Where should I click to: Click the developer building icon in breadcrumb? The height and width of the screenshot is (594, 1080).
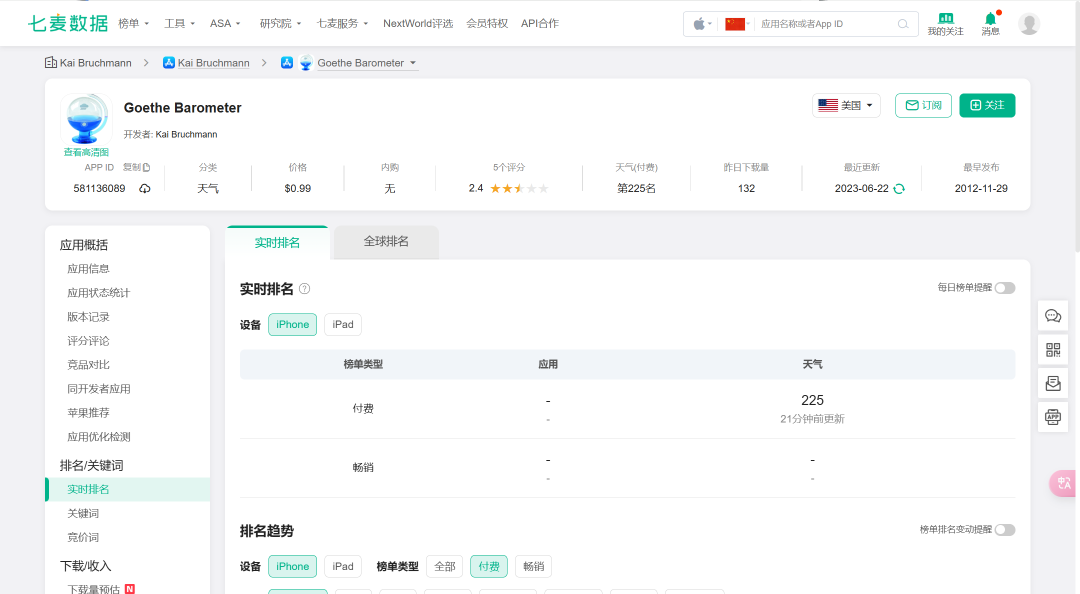51,63
